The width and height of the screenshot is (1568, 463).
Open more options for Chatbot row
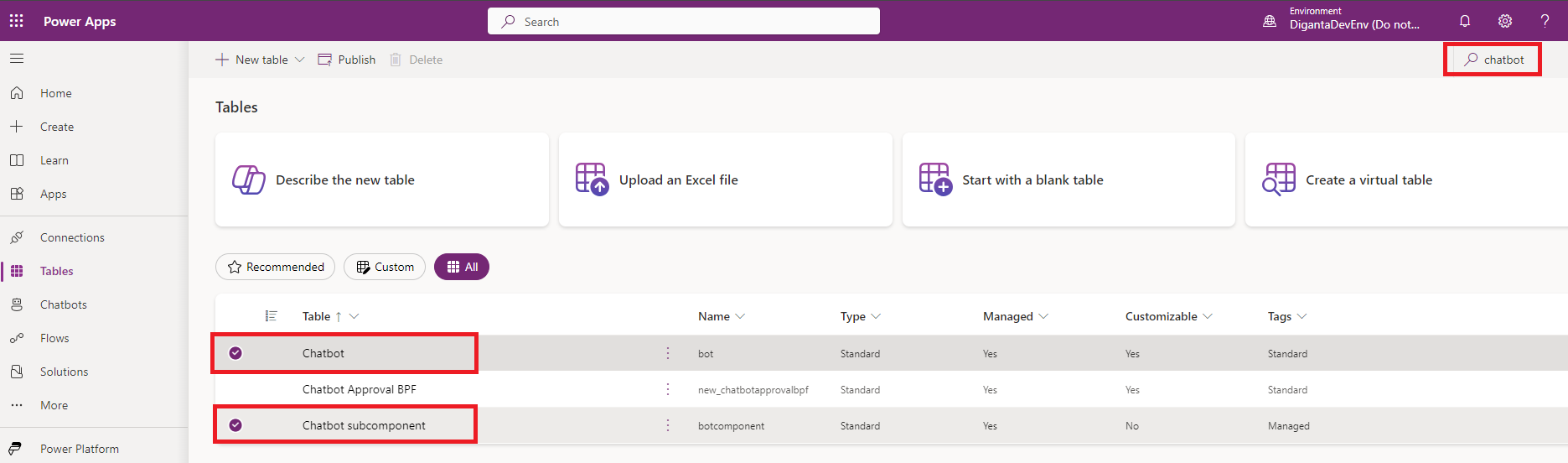click(x=668, y=353)
